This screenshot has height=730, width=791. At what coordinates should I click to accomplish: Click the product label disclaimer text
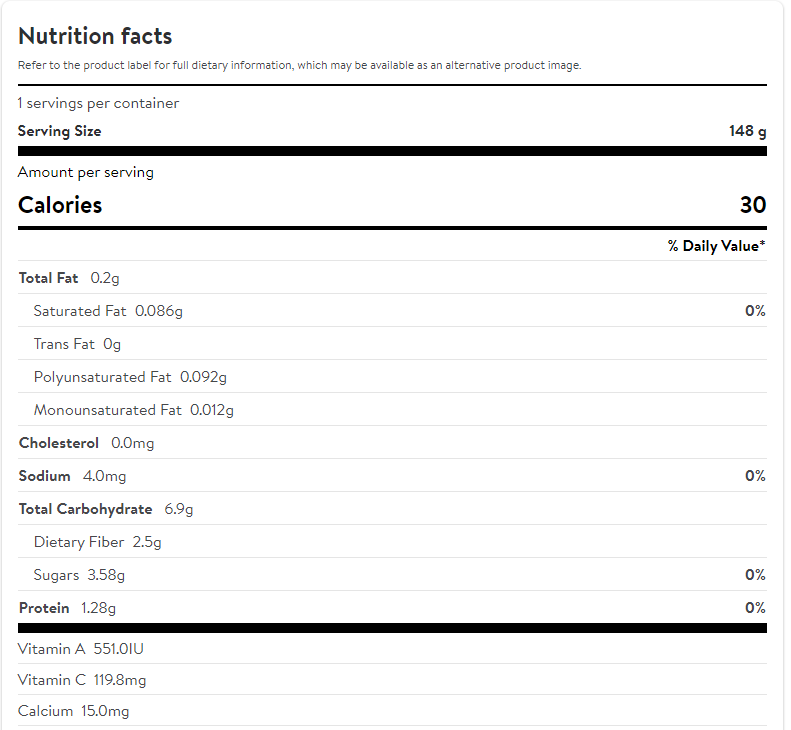(299, 65)
